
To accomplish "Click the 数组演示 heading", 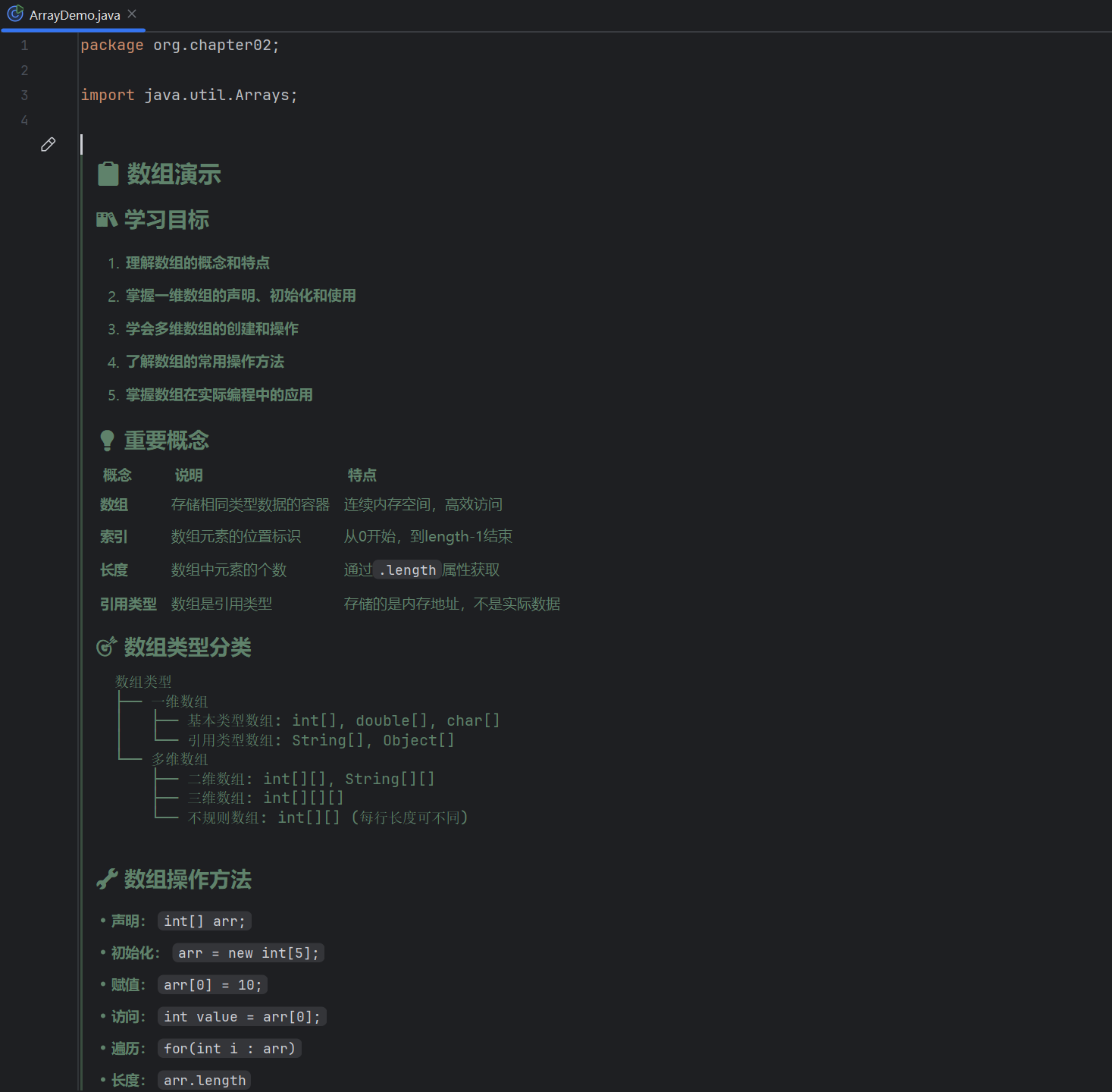I will click(174, 174).
